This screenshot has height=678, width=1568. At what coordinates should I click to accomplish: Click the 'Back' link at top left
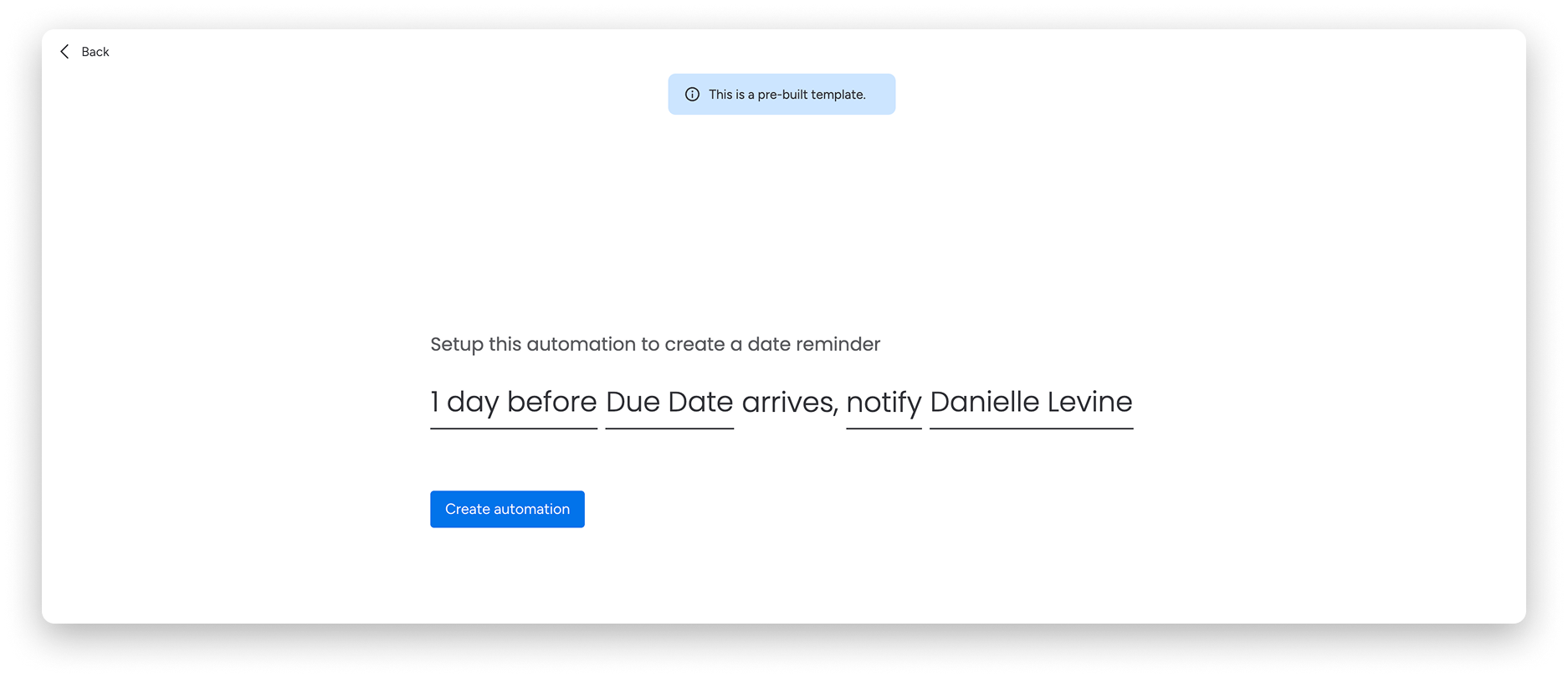pos(95,52)
